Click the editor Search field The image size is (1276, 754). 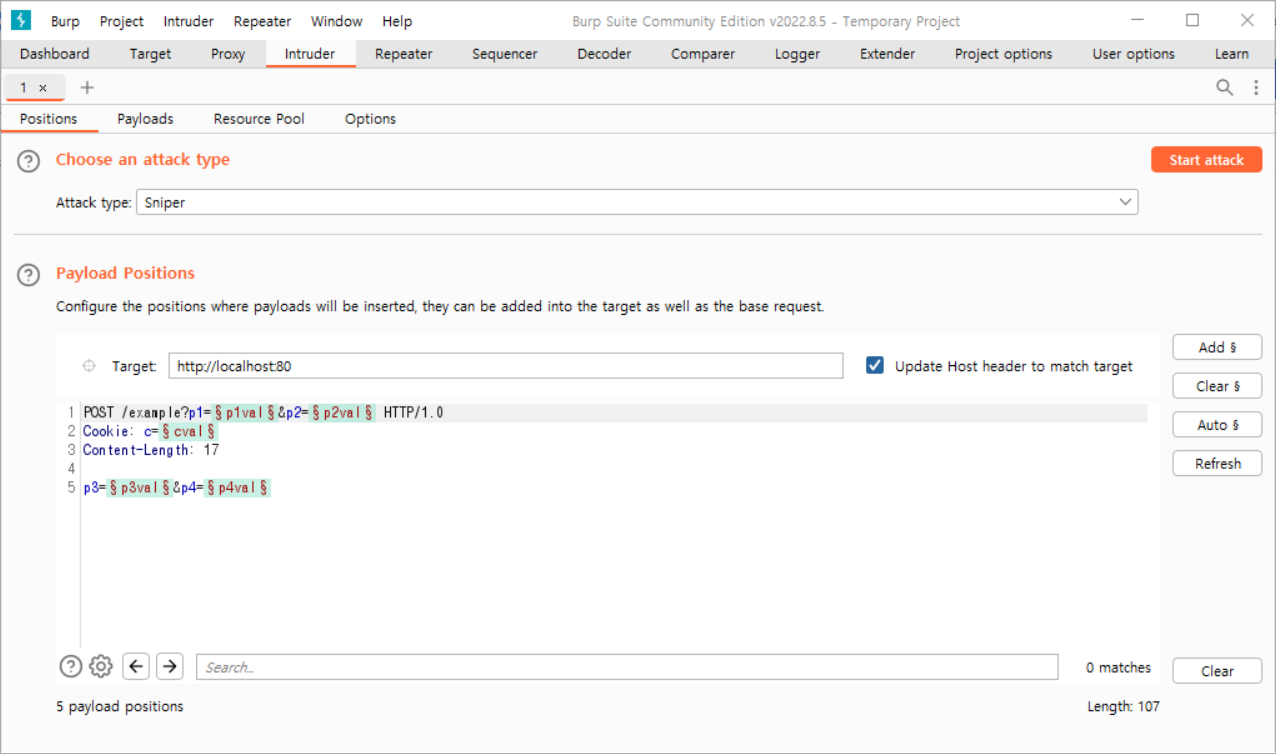(627, 667)
